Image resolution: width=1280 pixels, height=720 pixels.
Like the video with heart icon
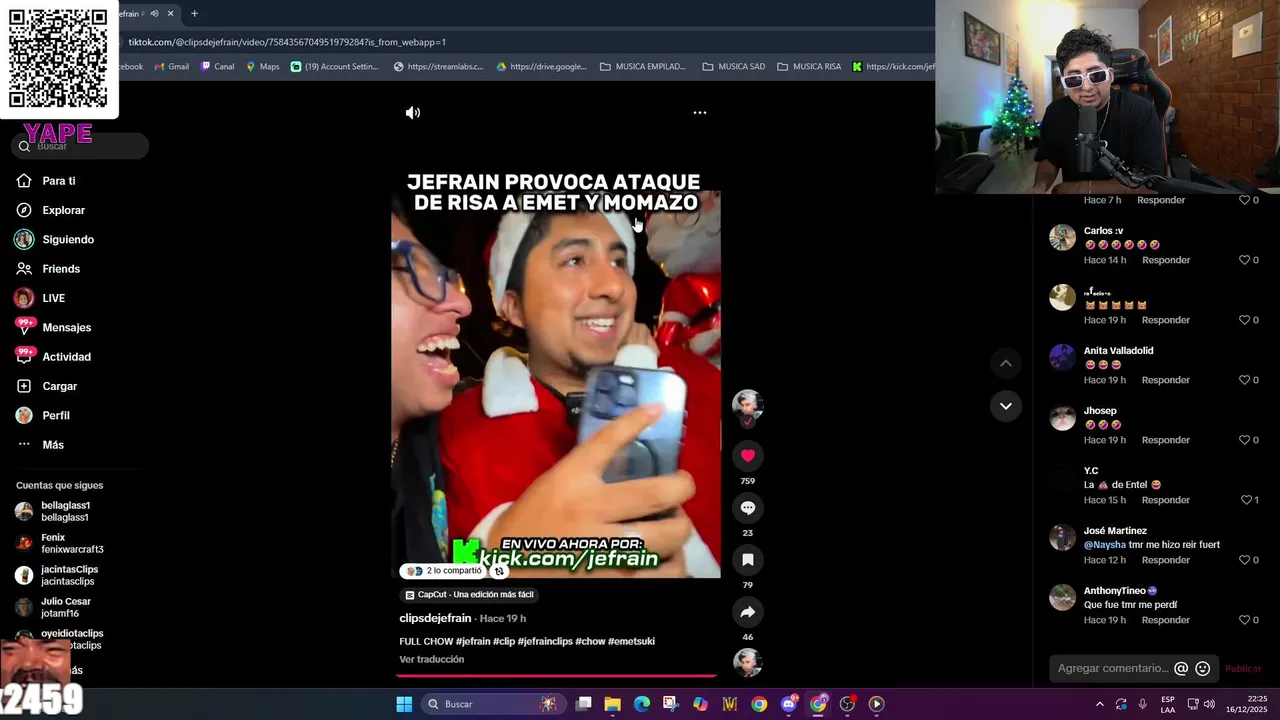click(x=747, y=456)
